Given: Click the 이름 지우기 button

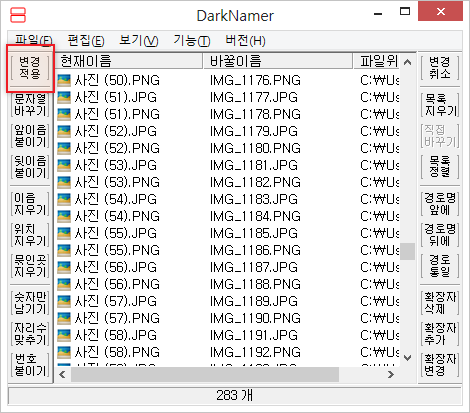Looking at the screenshot, I should [30, 204].
